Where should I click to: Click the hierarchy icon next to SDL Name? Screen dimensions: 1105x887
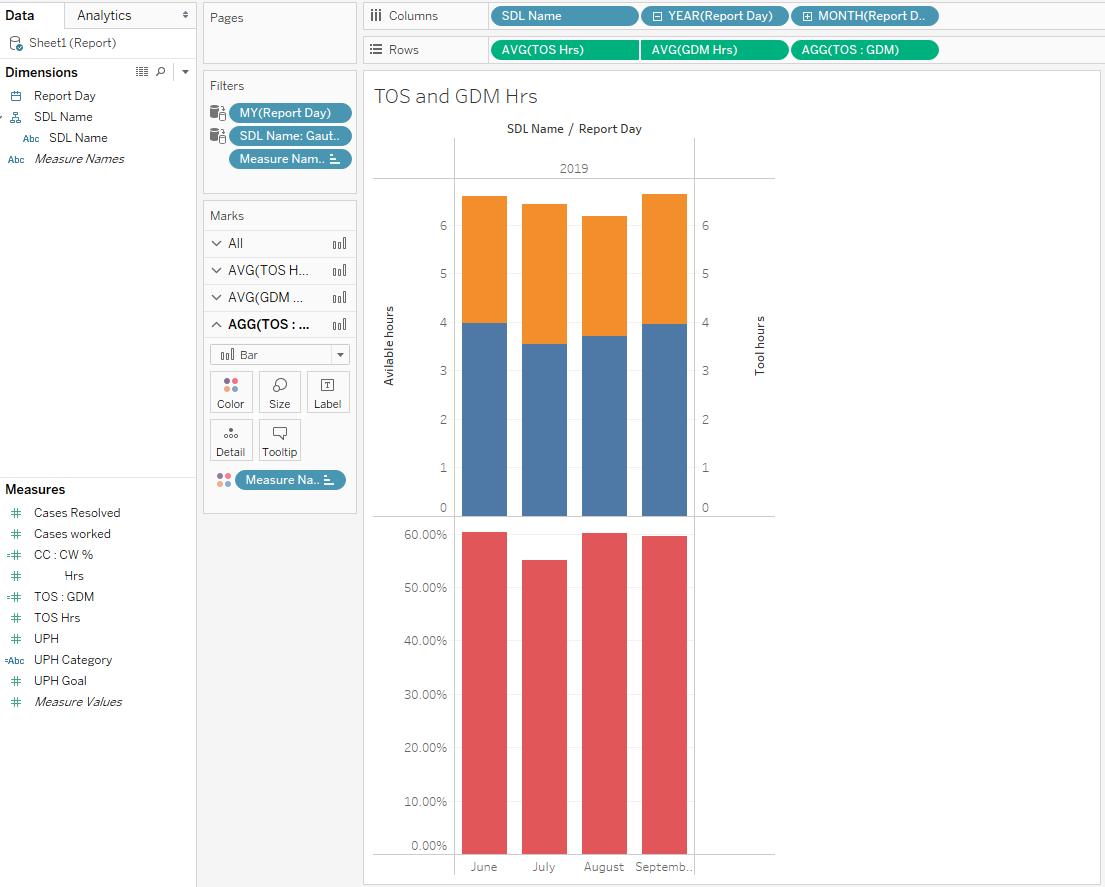16,117
